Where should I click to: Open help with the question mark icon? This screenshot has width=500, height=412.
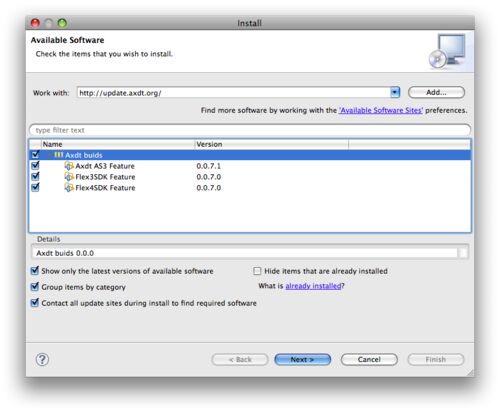click(x=42, y=359)
